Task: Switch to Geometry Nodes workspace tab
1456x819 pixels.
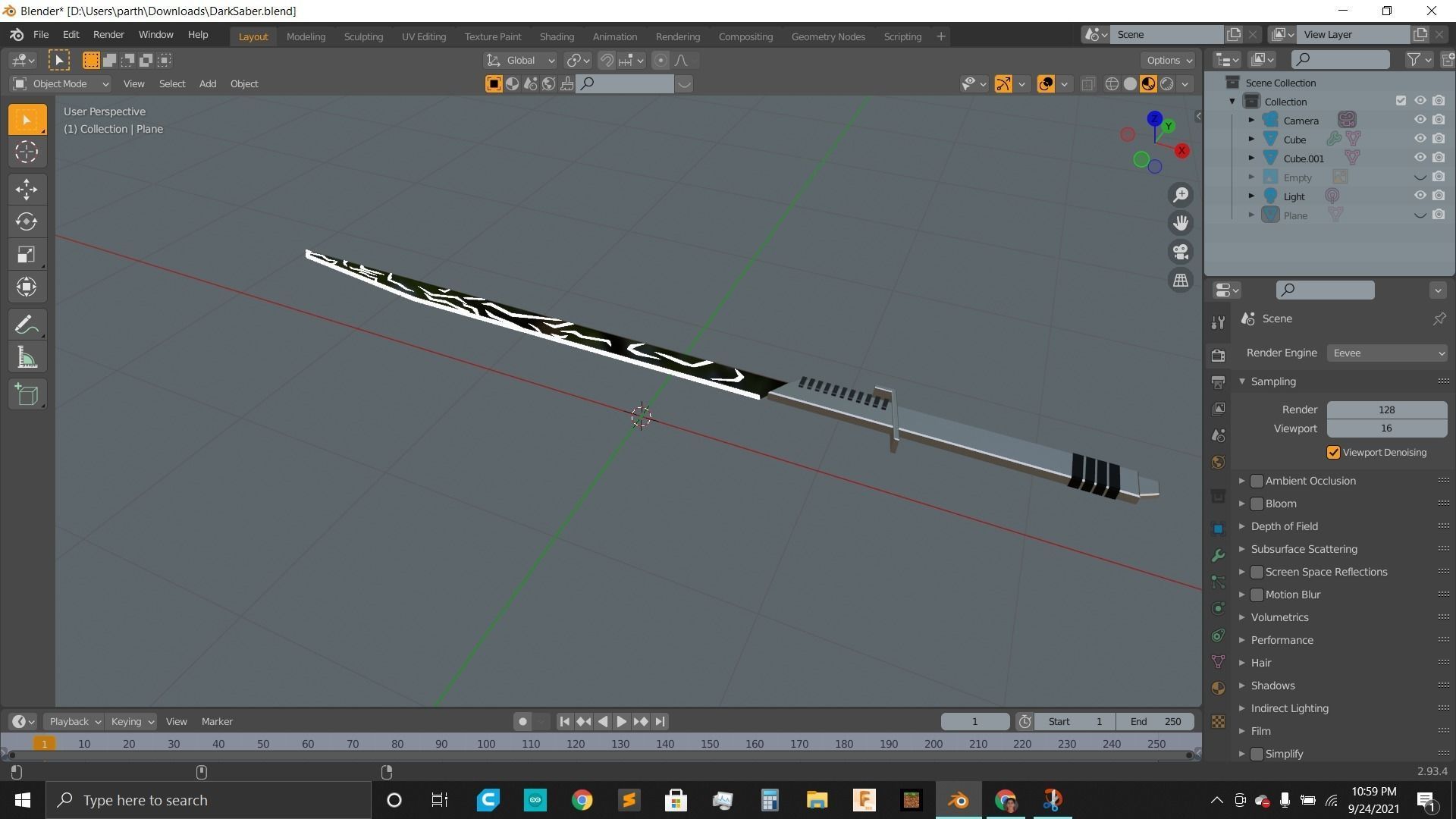Action: click(828, 36)
